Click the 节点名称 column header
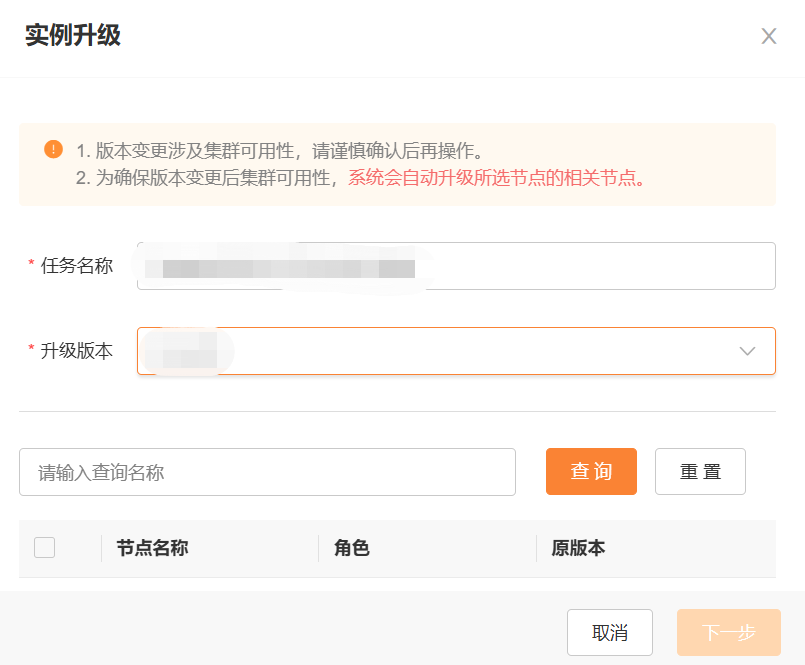Screen dimensions: 805x665 pyautogui.click(x=152, y=548)
